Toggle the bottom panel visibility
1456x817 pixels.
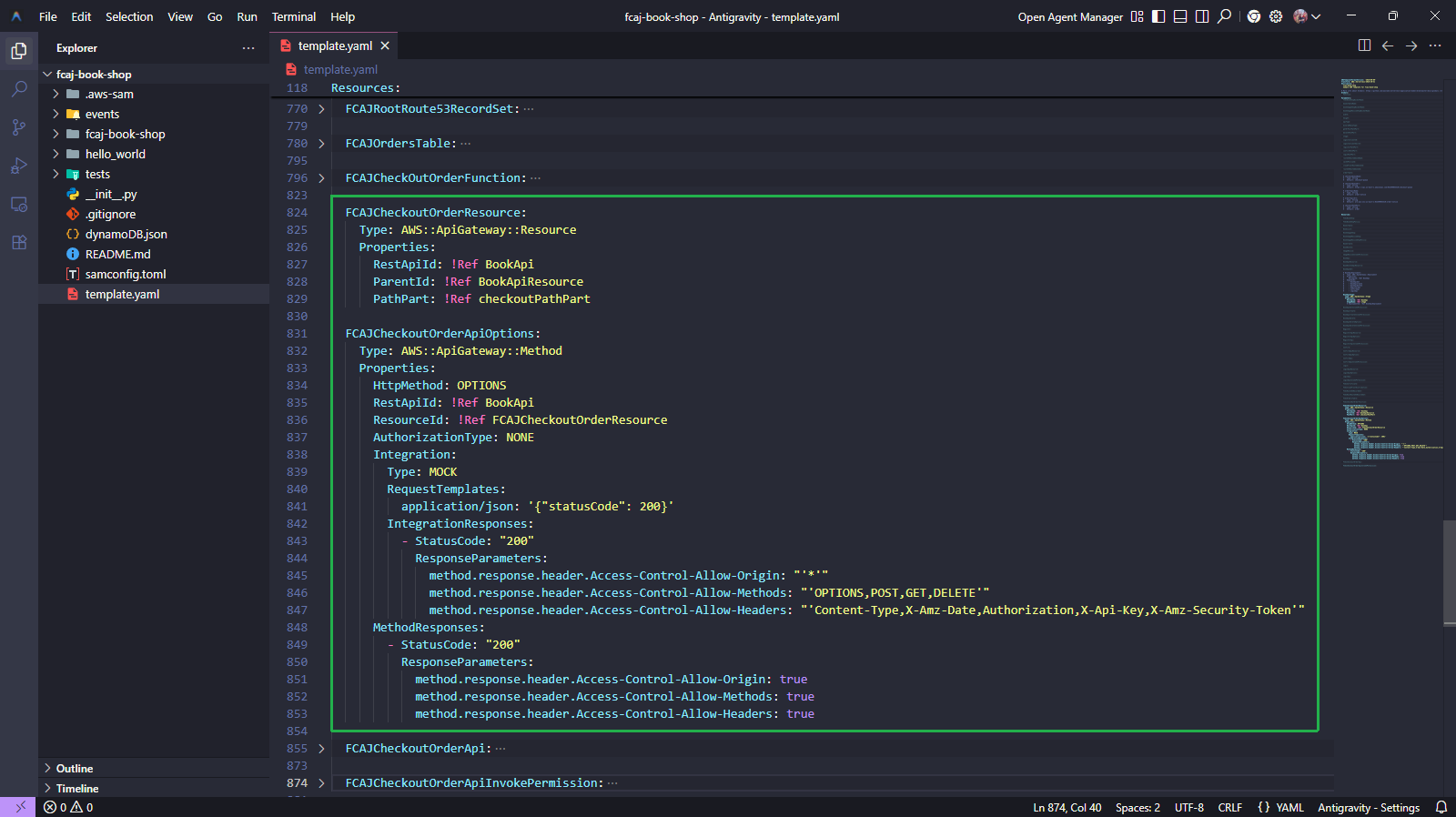pyautogui.click(x=1180, y=16)
